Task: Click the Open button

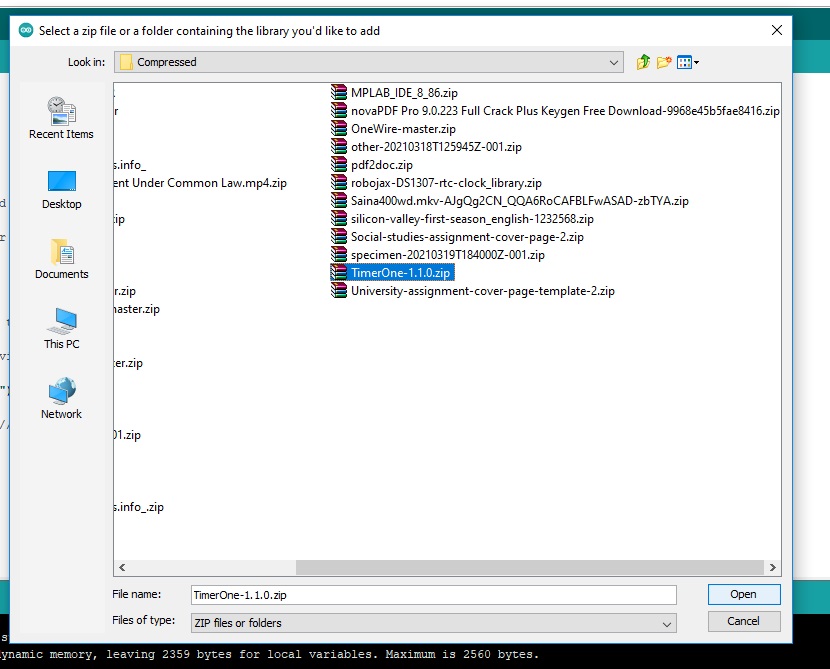Action: click(744, 594)
